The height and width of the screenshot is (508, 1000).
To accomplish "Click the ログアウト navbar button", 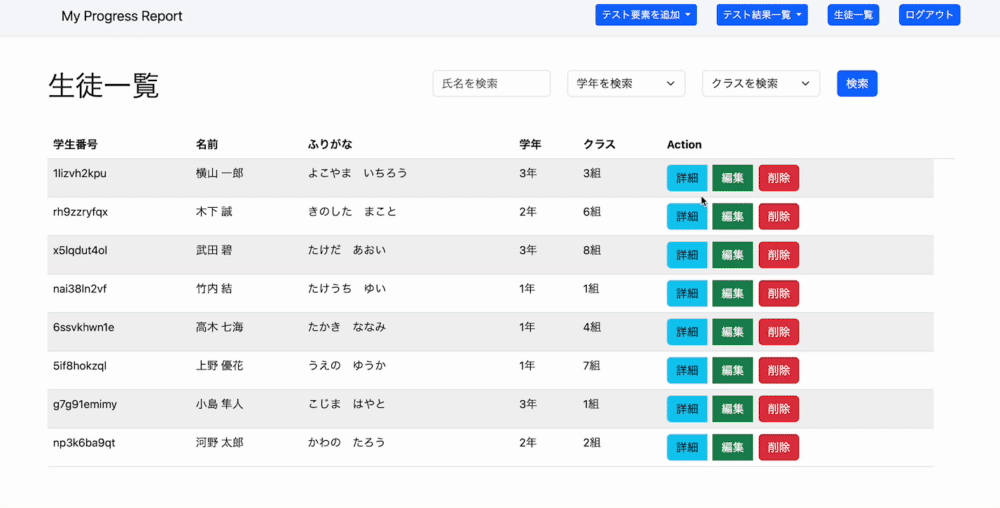I will [x=929, y=15].
